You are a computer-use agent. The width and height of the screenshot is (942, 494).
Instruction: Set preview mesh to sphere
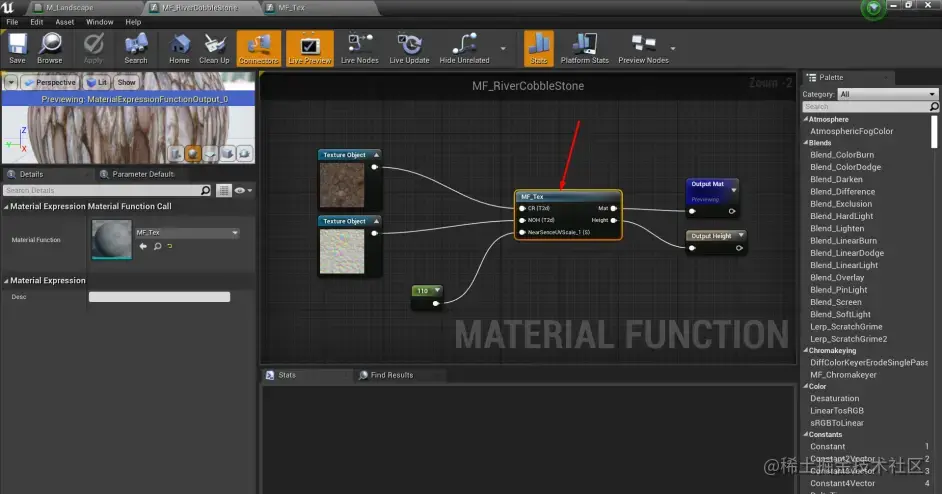coord(193,154)
